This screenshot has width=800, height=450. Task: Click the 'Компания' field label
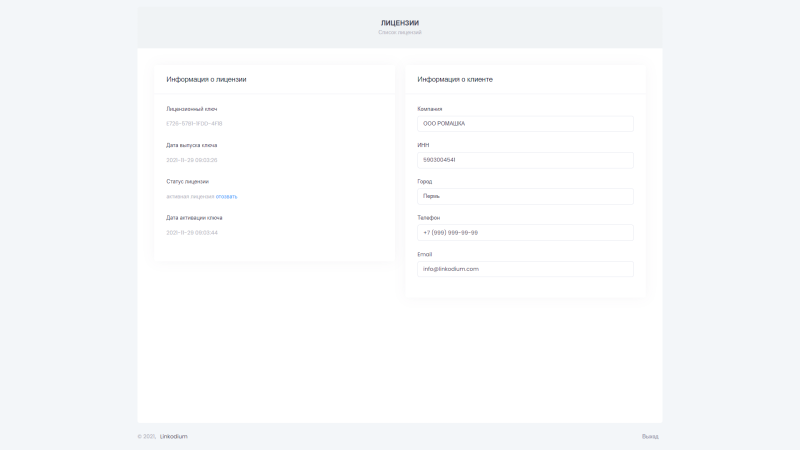tap(430, 109)
